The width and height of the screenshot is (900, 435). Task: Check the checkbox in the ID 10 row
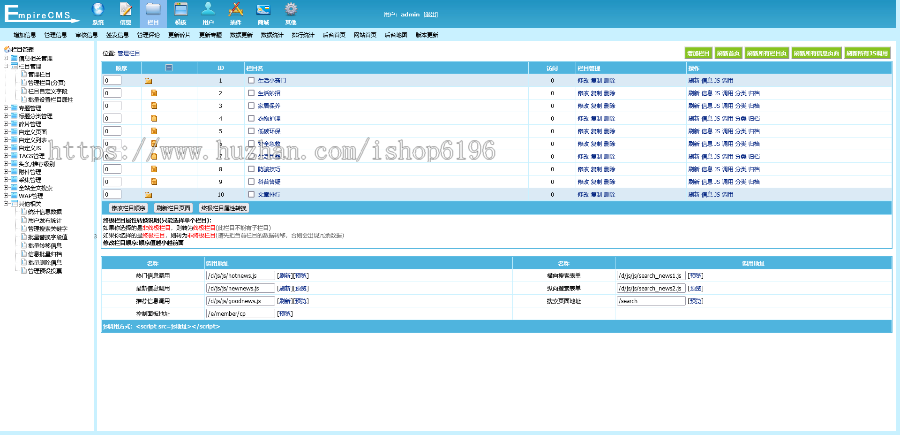click(251, 195)
